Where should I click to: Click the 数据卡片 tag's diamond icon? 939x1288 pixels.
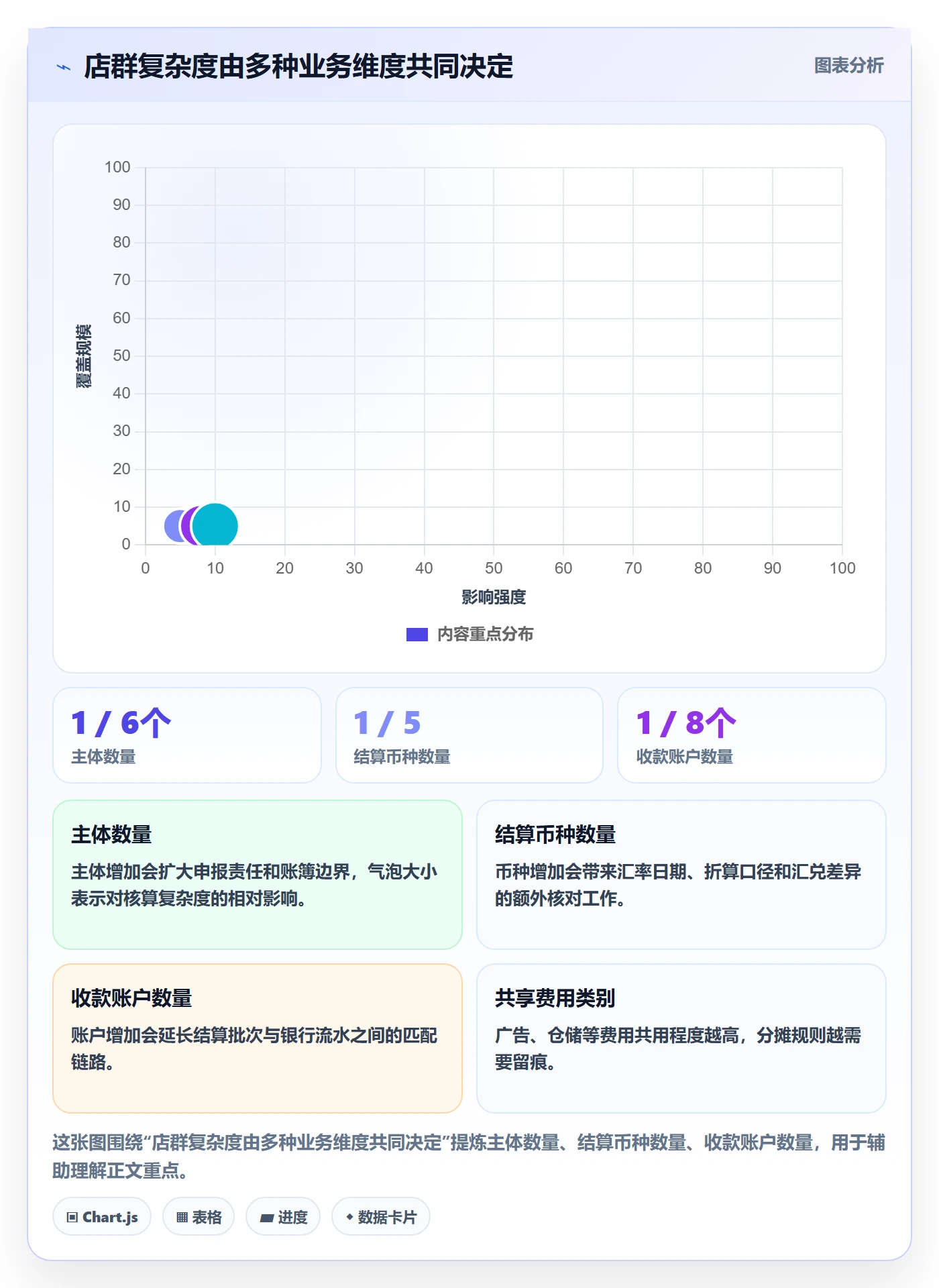point(349,1217)
